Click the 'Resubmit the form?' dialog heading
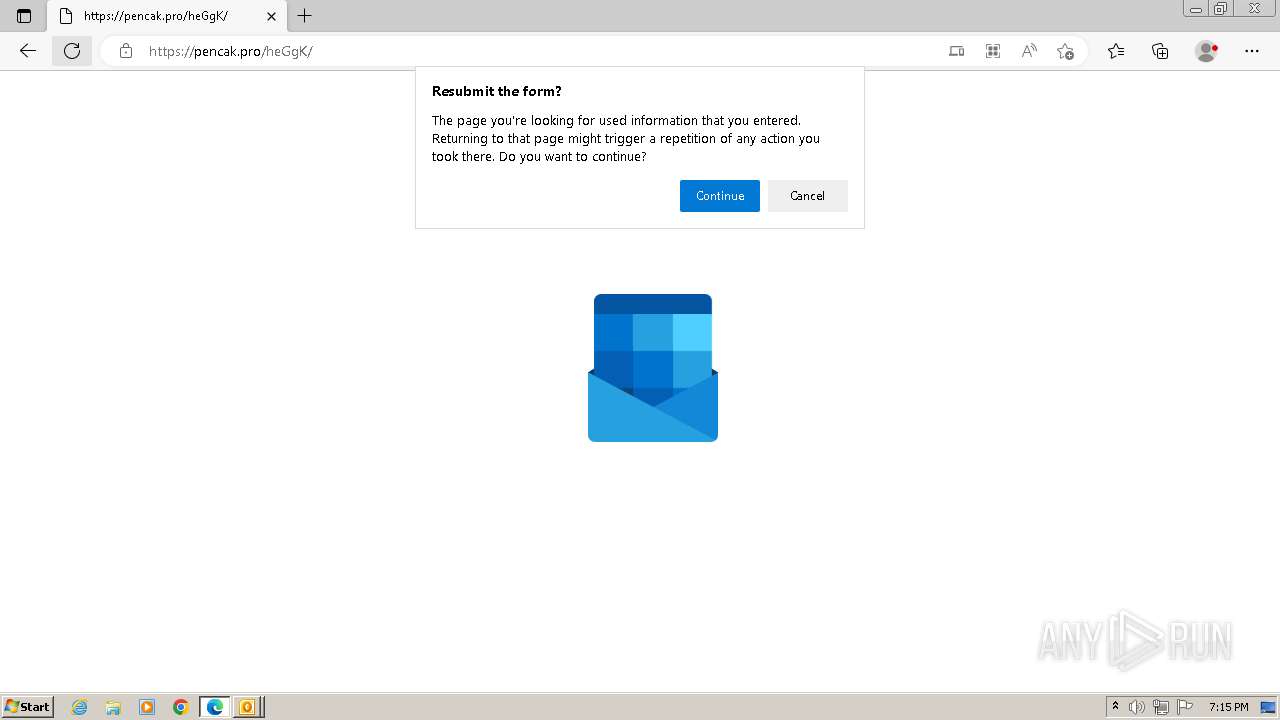Image resolution: width=1280 pixels, height=720 pixels. click(x=497, y=91)
